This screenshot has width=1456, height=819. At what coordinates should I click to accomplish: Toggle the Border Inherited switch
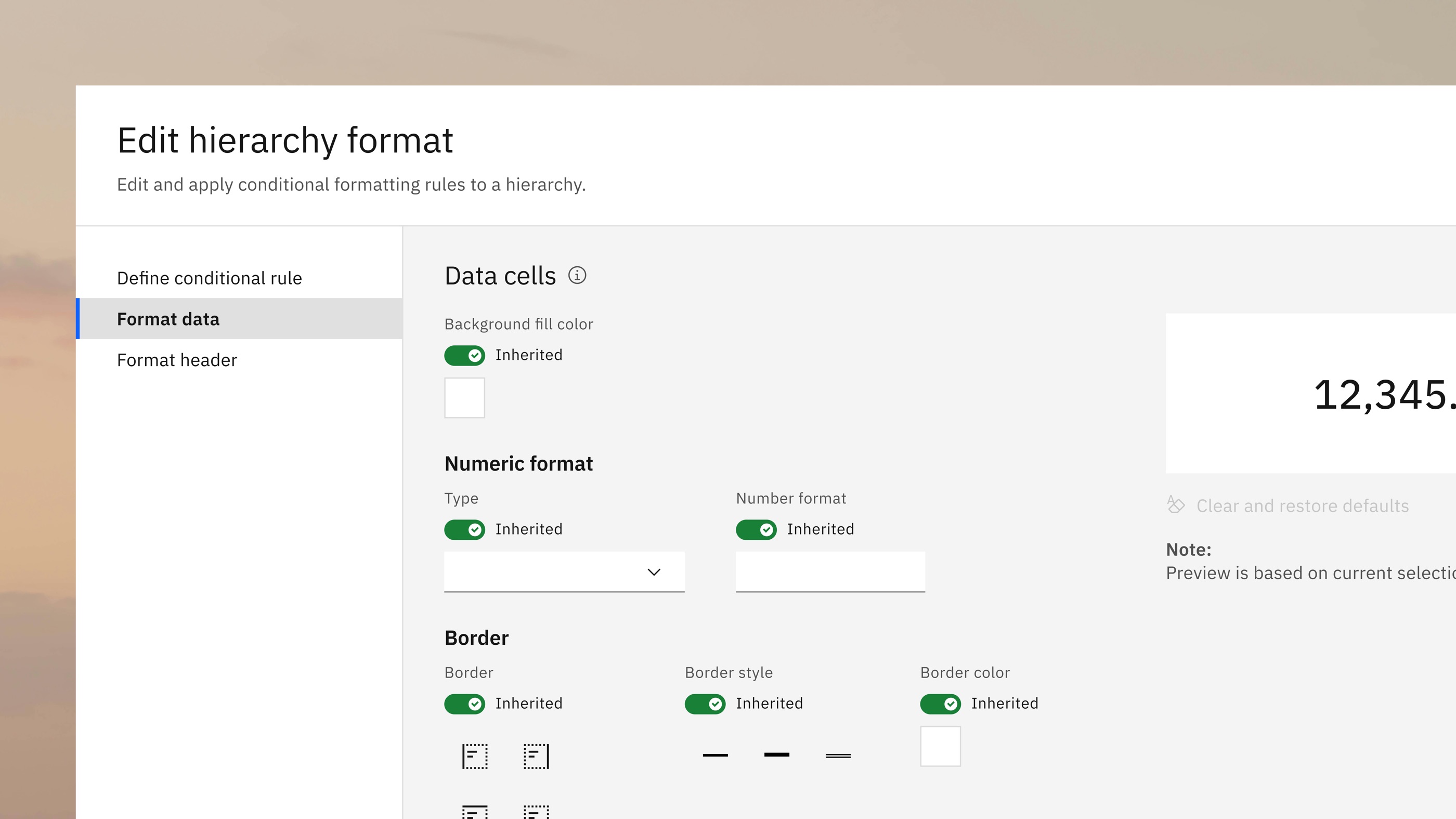pyautogui.click(x=464, y=704)
